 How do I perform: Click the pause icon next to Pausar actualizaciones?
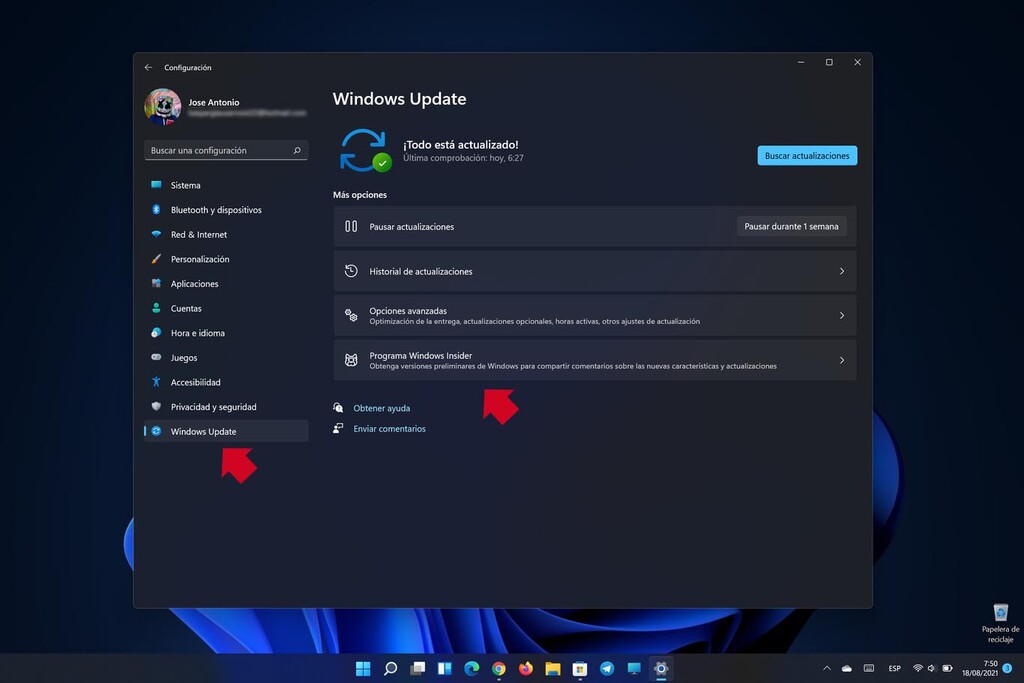(351, 227)
